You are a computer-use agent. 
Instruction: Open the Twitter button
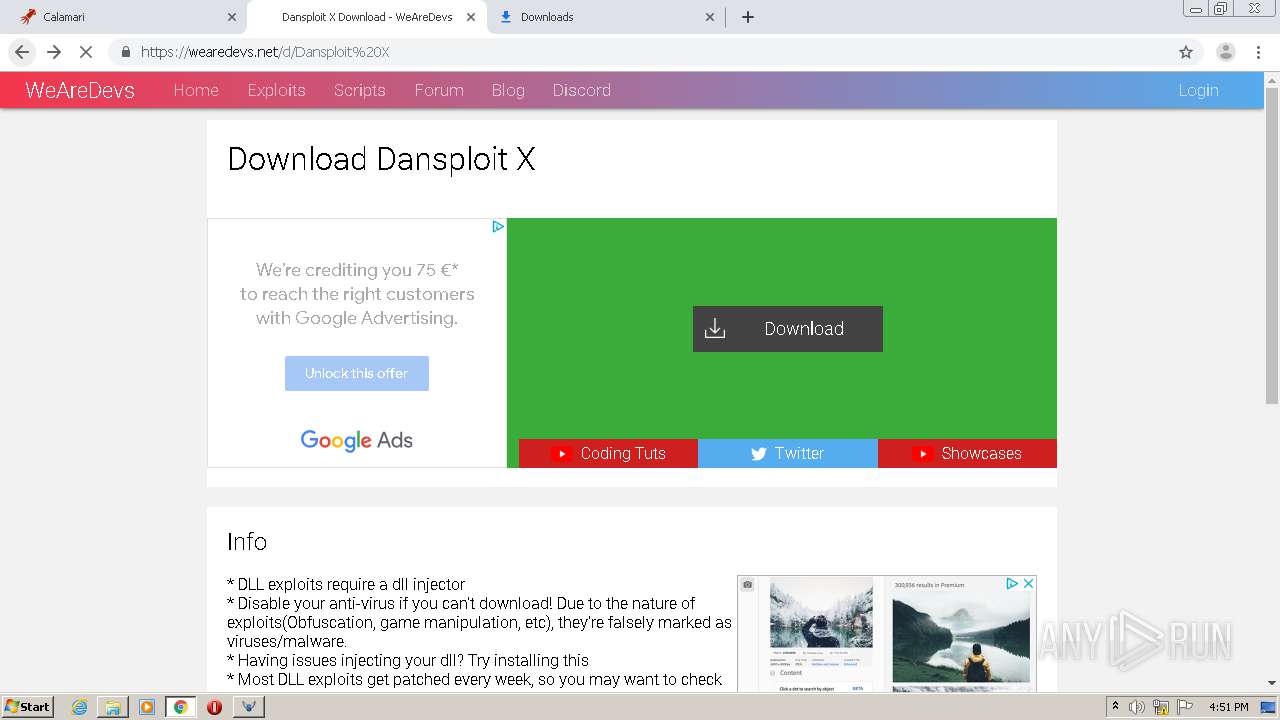[788, 453]
